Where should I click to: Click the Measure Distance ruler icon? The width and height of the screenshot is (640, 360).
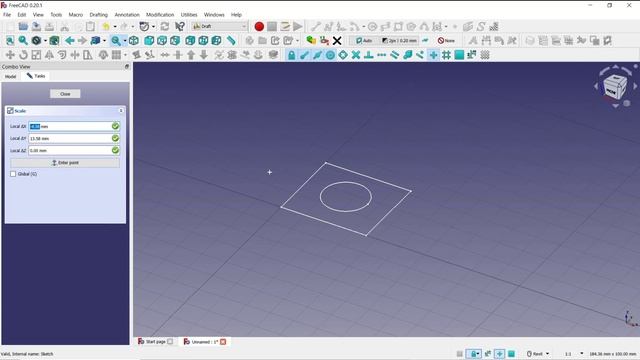231,40
